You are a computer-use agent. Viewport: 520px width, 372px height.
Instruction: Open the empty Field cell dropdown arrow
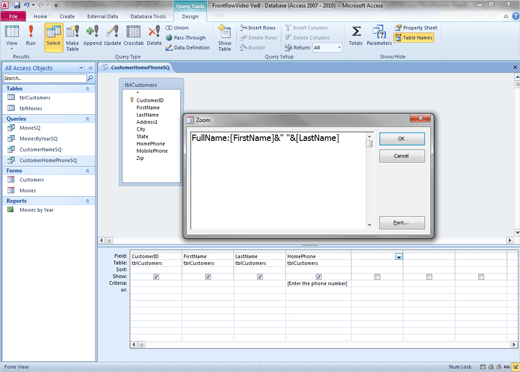click(x=399, y=256)
